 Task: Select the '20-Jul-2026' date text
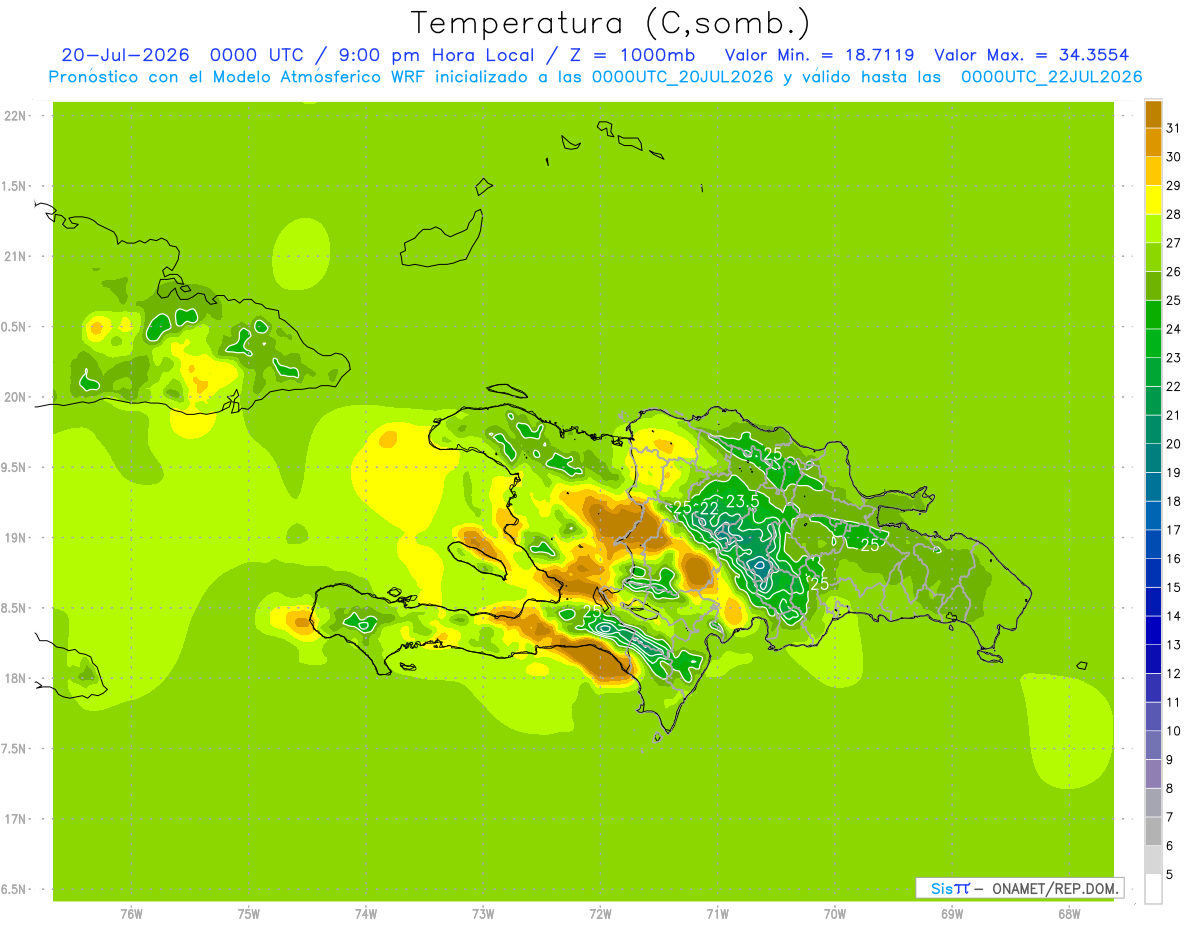click(126, 55)
